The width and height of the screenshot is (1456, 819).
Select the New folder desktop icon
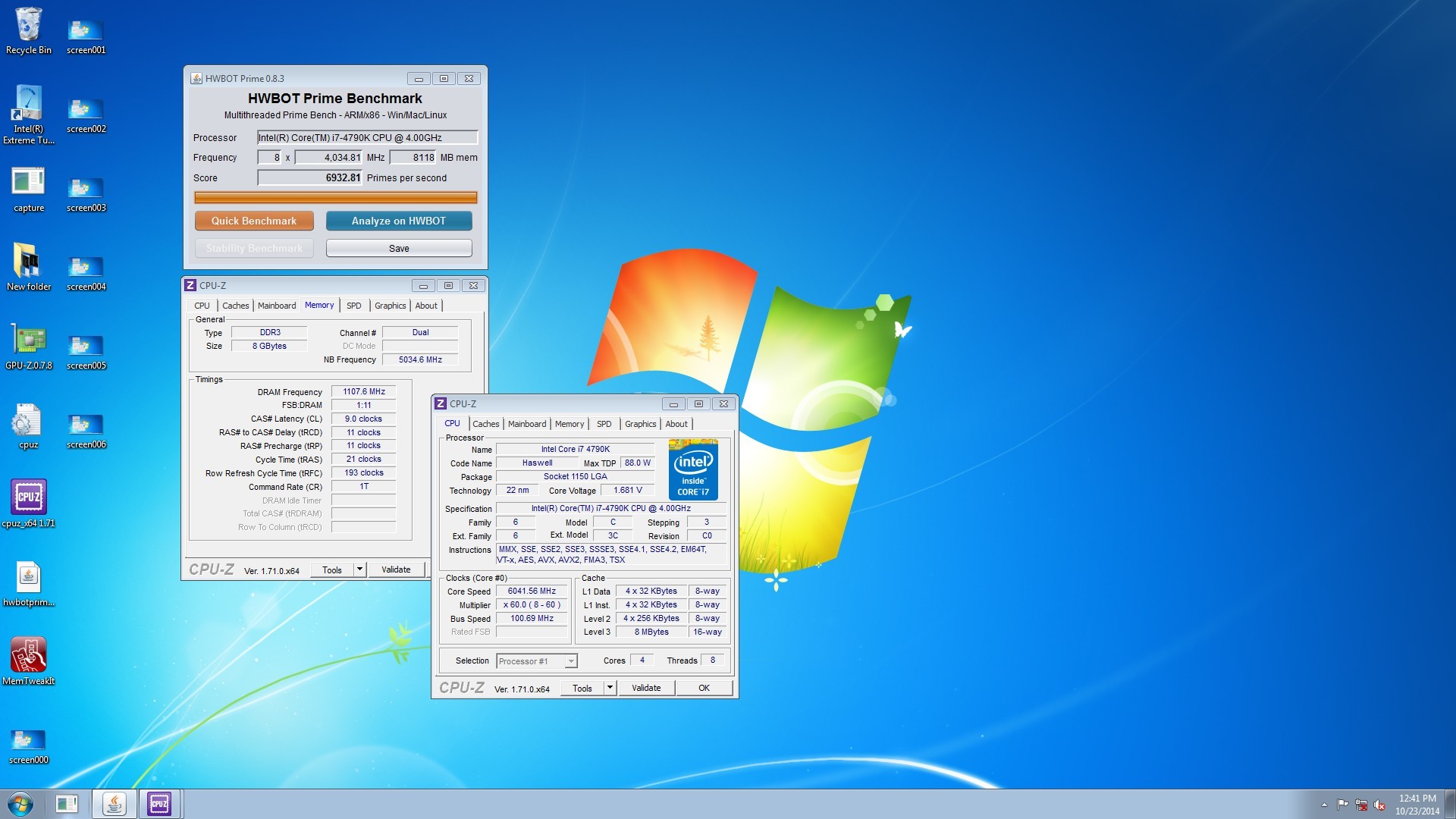coord(29,267)
